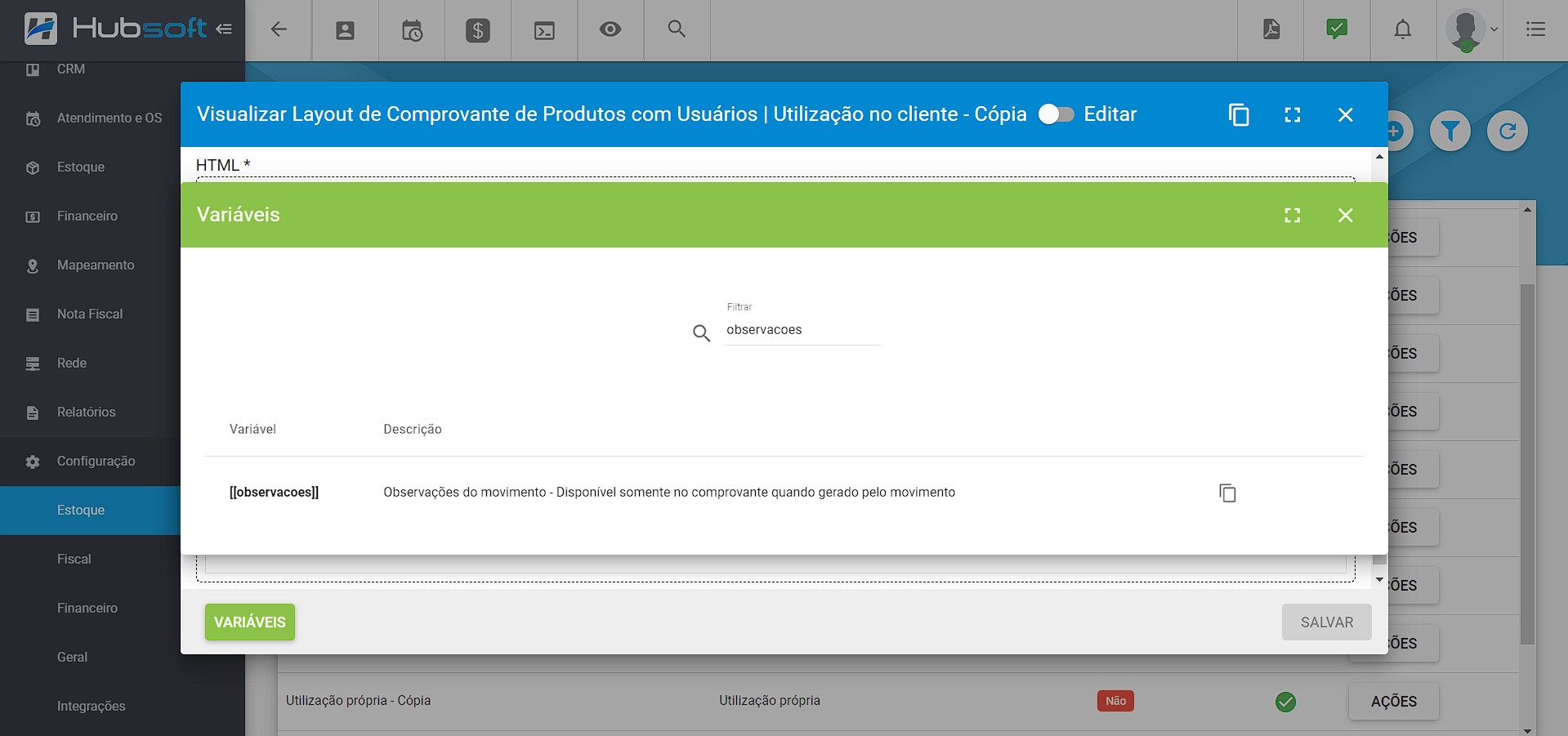Click the Descrição column header
Screen dimensions: 1568x736
[x=413, y=430]
